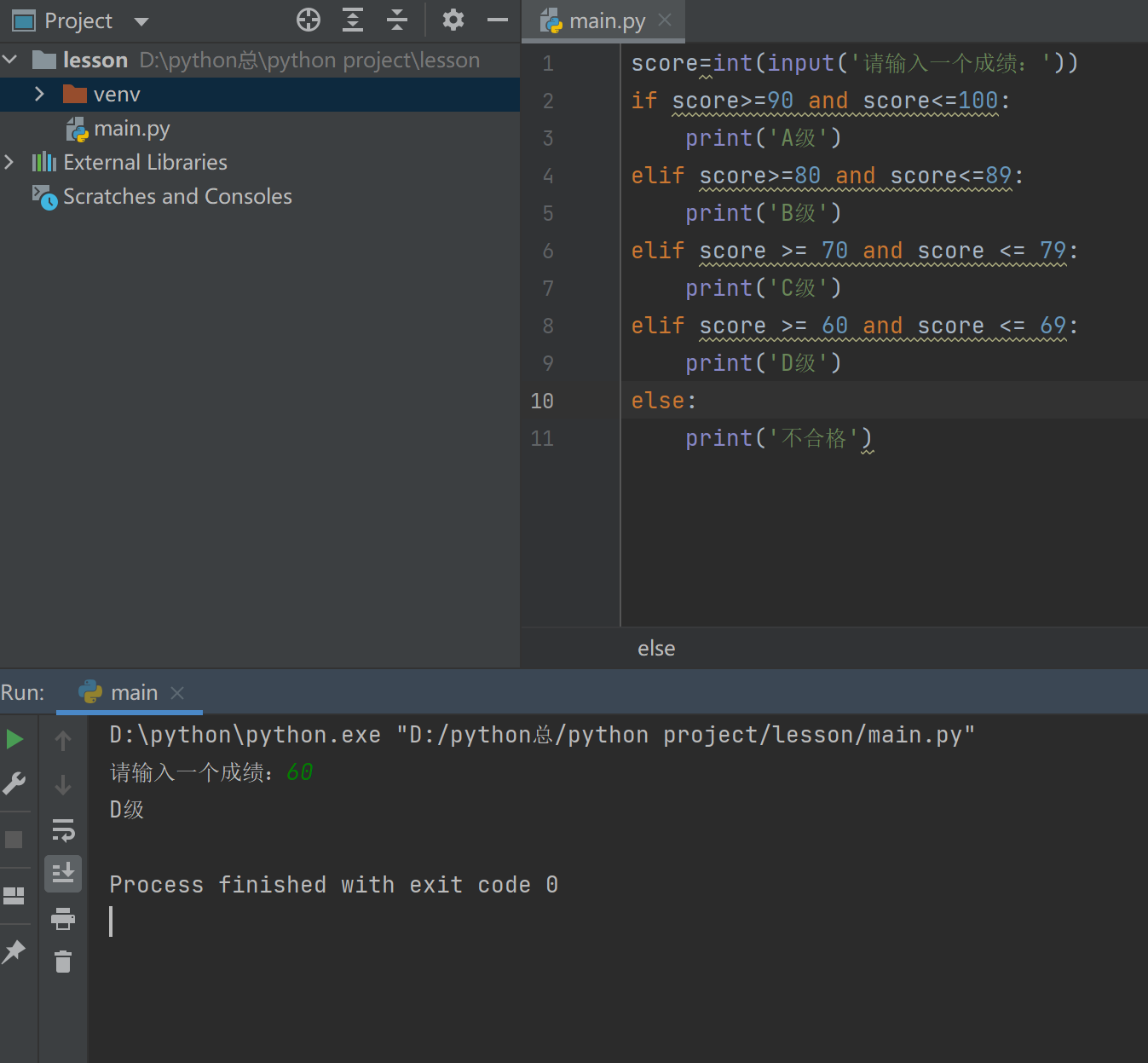Toggle Soft-Wrap in the console
The width and height of the screenshot is (1148, 1063).
click(63, 829)
